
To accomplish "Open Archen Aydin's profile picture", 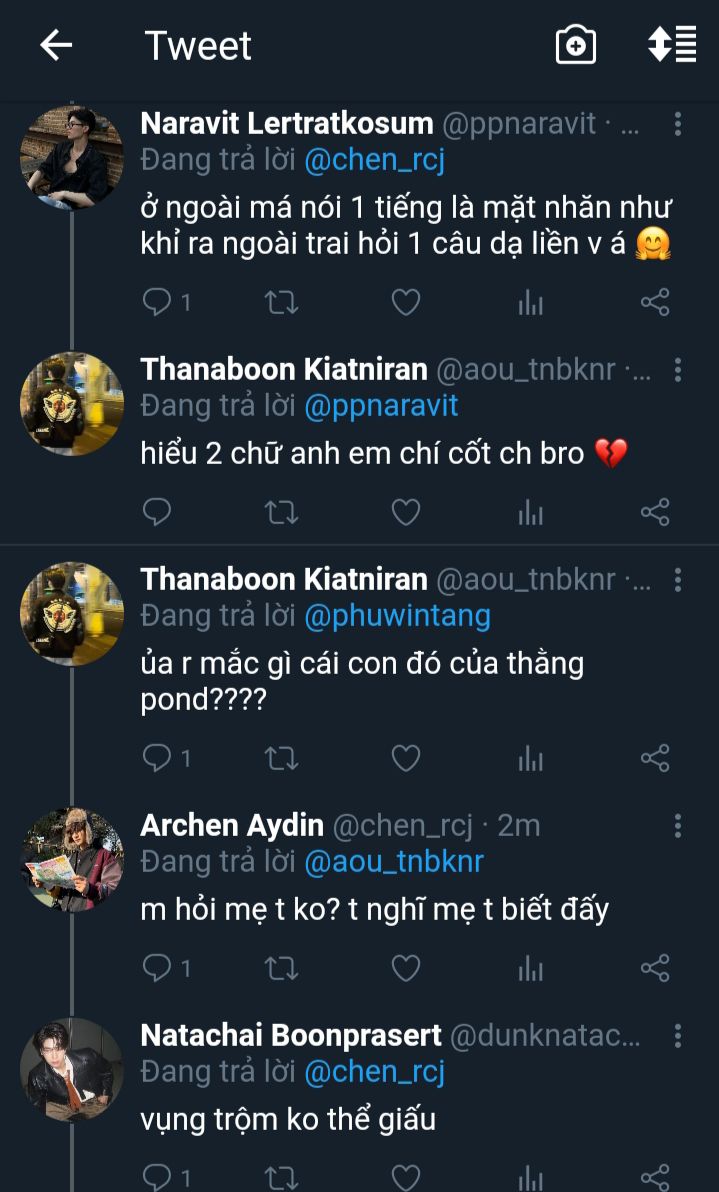I will pos(72,859).
